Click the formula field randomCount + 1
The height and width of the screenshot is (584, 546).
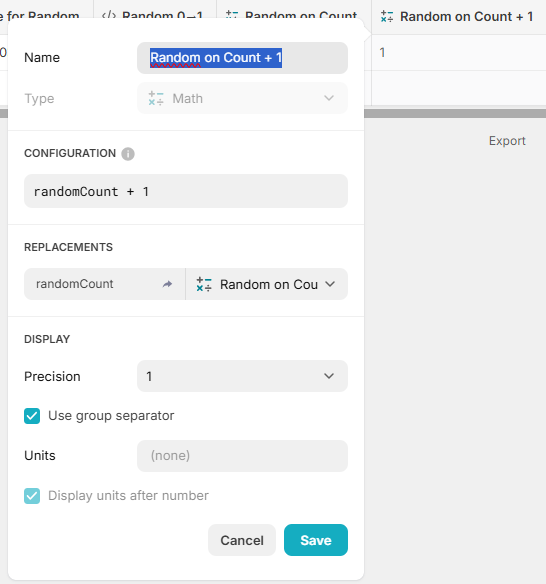tap(186, 191)
